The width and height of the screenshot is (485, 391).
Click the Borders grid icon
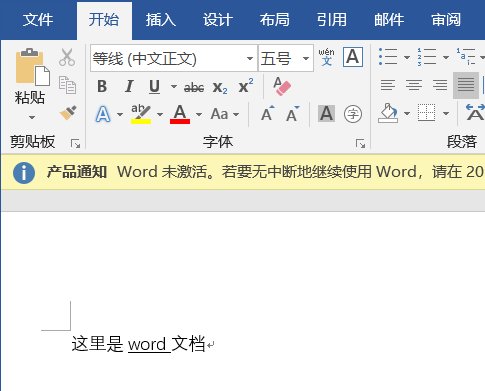(x=427, y=113)
